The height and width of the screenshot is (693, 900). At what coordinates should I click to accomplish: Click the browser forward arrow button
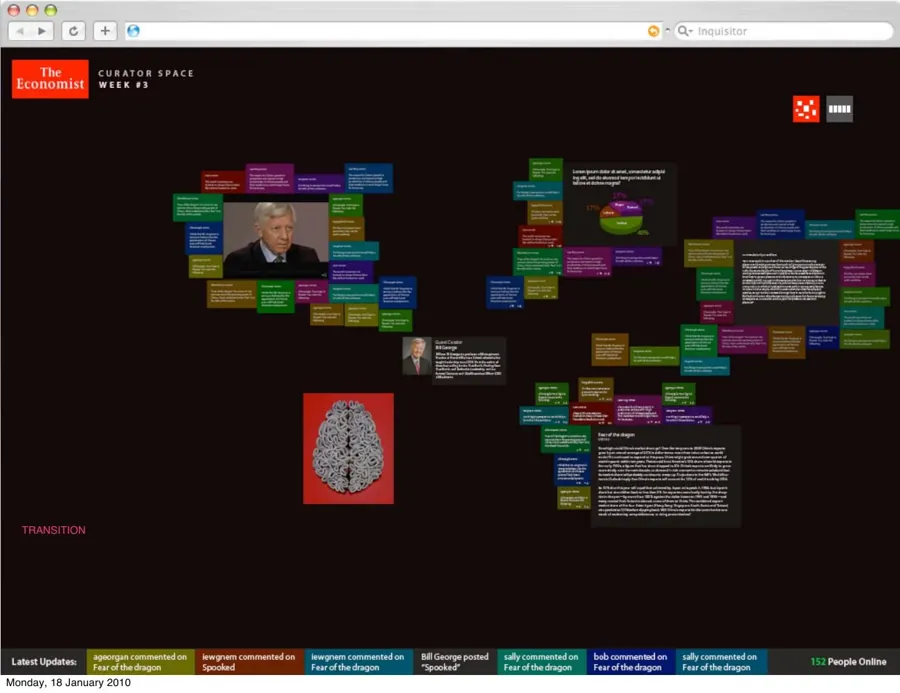(42, 31)
